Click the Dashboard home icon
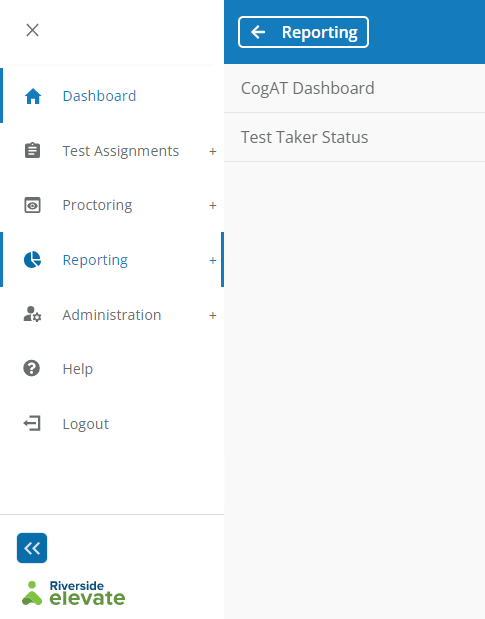The height and width of the screenshot is (619, 485). point(33,96)
